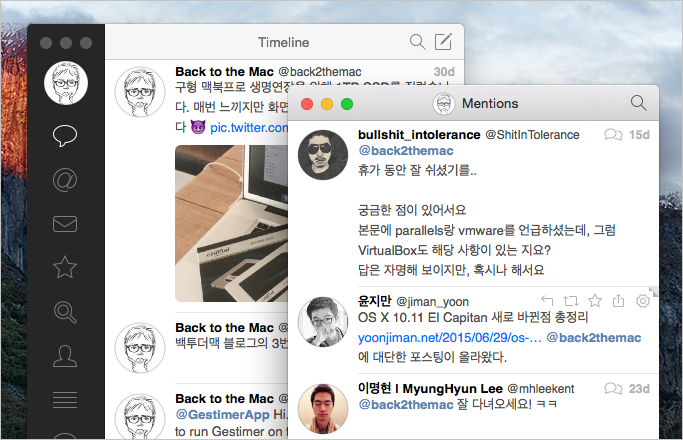Viewport: 683px width, 440px height.
Task: Click Back to the Mac name on first tweet
Action: coord(224,71)
